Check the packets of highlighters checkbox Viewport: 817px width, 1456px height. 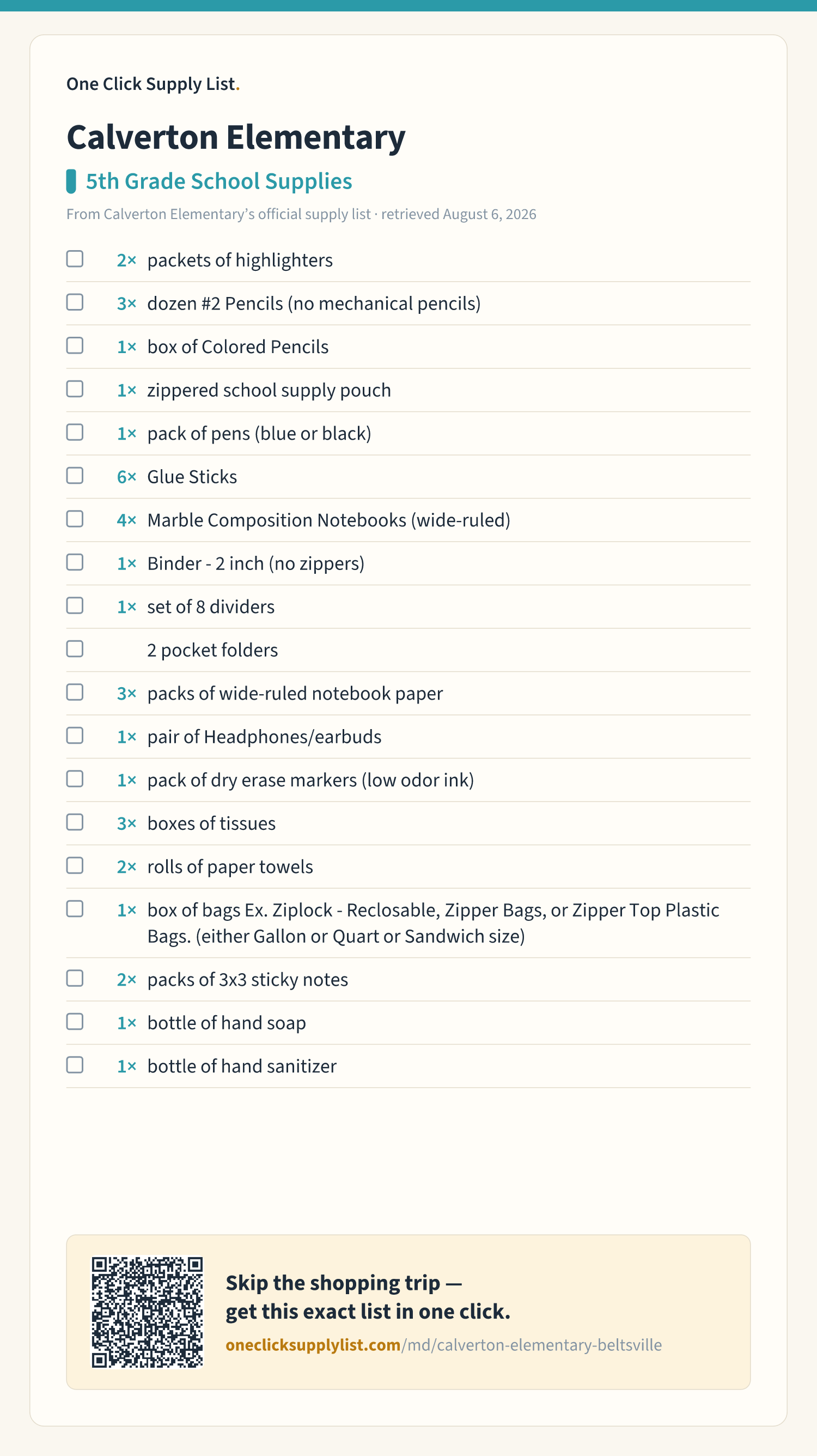click(75, 259)
